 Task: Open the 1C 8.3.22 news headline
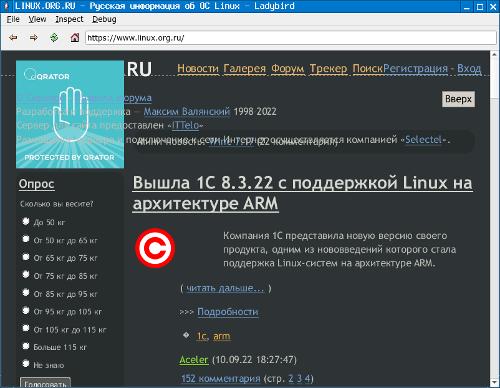pyautogui.click(x=302, y=193)
